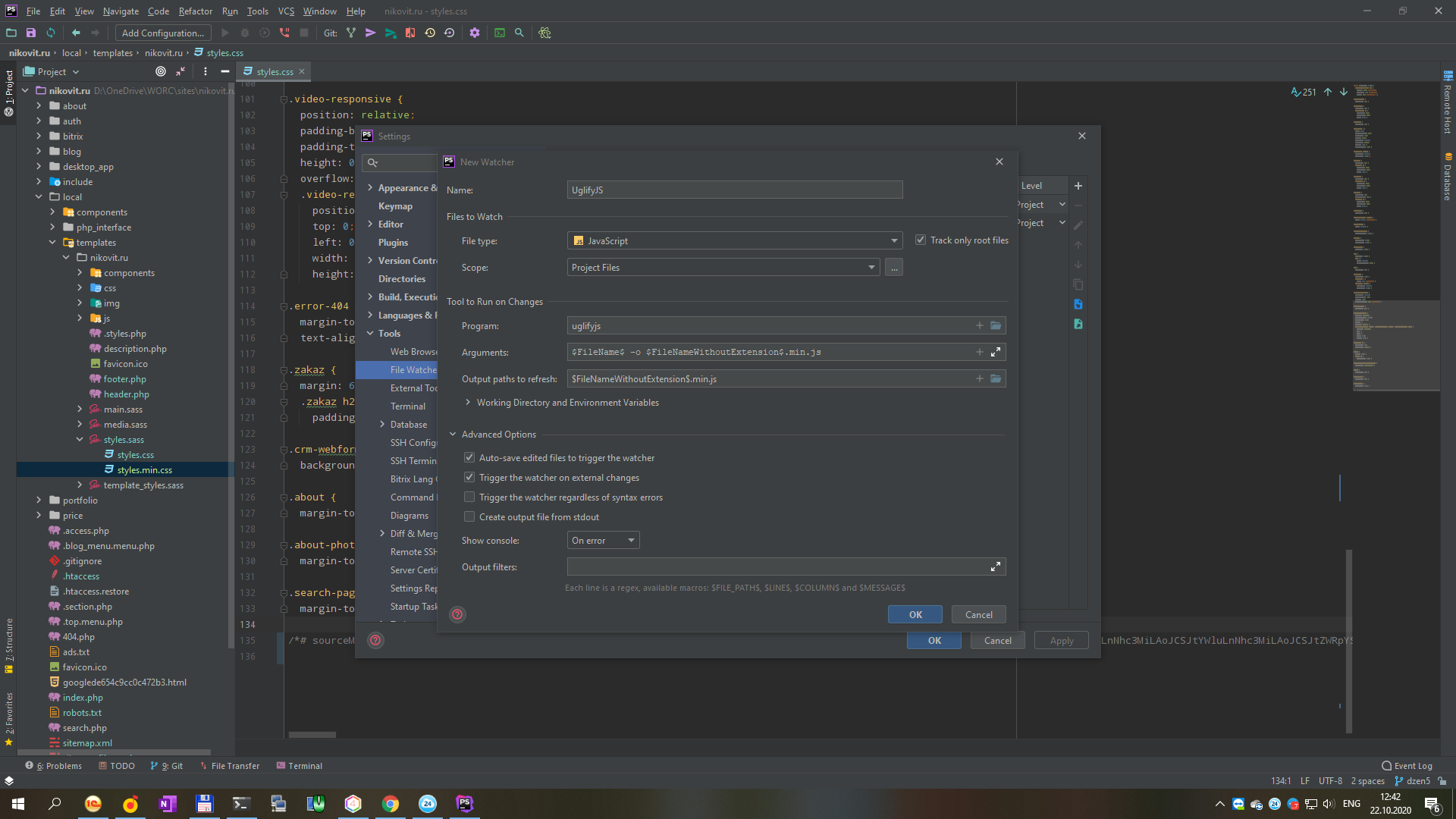Click the editor horizontal scrollbar thumb

(x=312, y=734)
